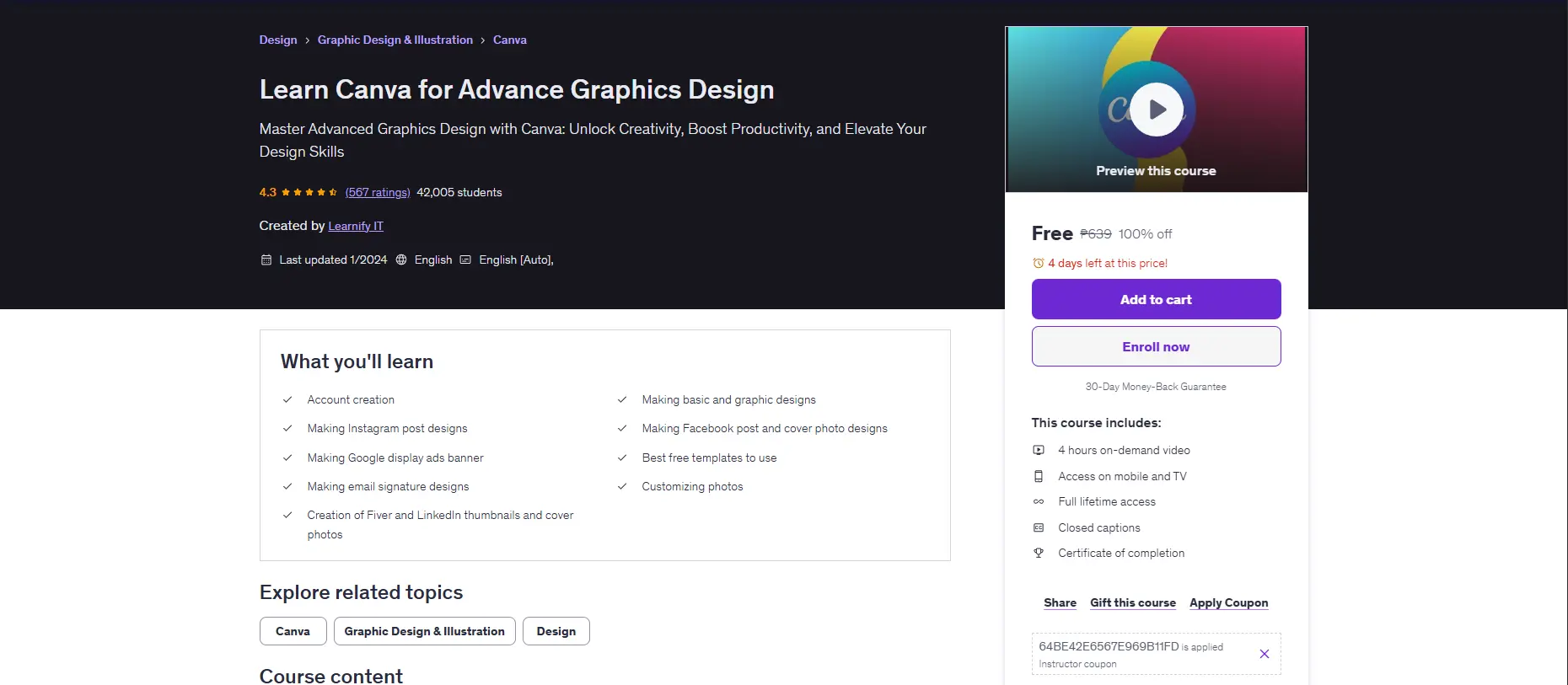
Task: Click the globe icon next to English
Action: click(x=401, y=260)
